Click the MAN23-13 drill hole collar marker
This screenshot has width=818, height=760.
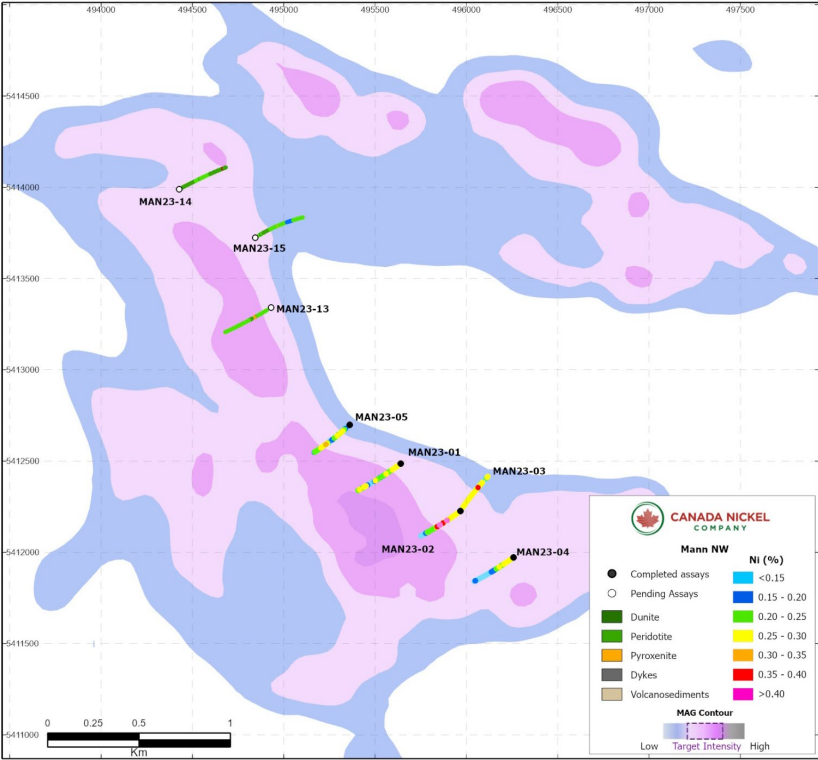tap(271, 308)
